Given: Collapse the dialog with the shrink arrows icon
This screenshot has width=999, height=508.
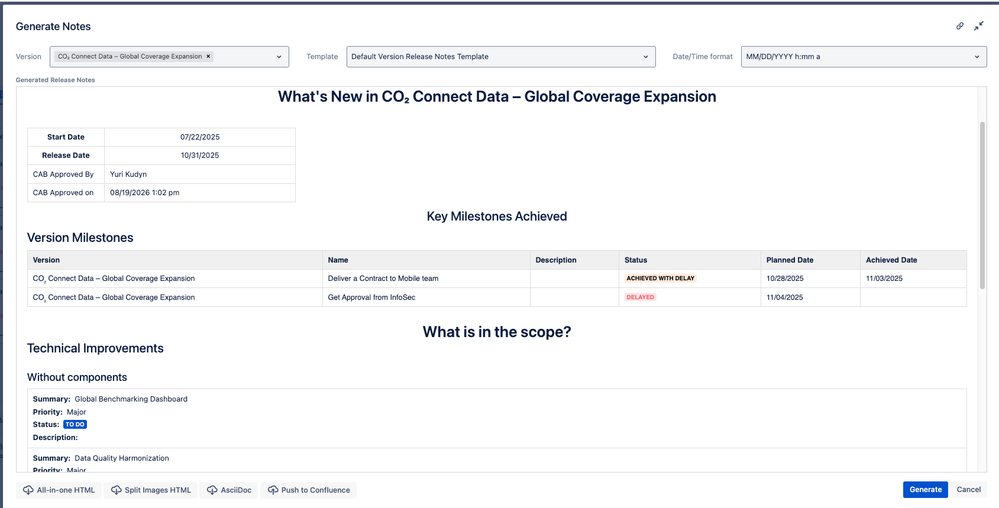Looking at the screenshot, I should coord(979,26).
